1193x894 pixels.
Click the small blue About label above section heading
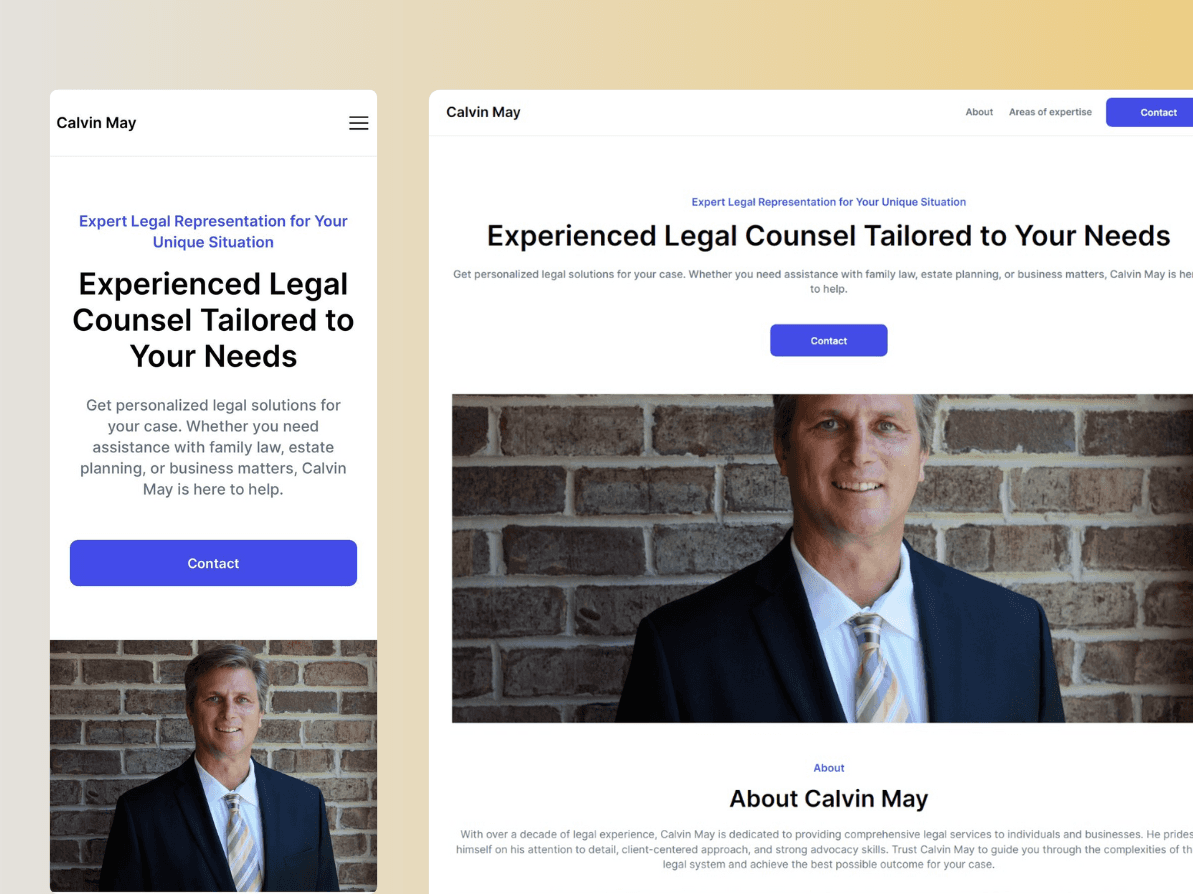tap(829, 768)
